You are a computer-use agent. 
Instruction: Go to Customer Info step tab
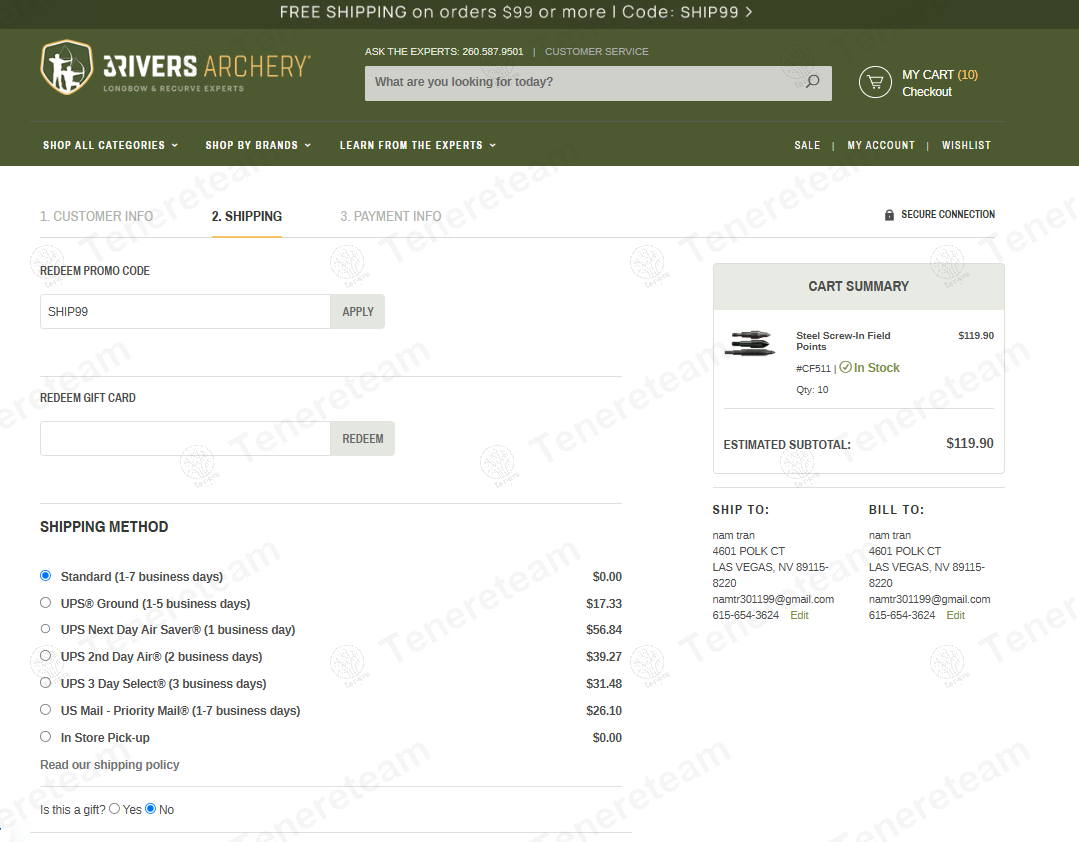pos(97,216)
